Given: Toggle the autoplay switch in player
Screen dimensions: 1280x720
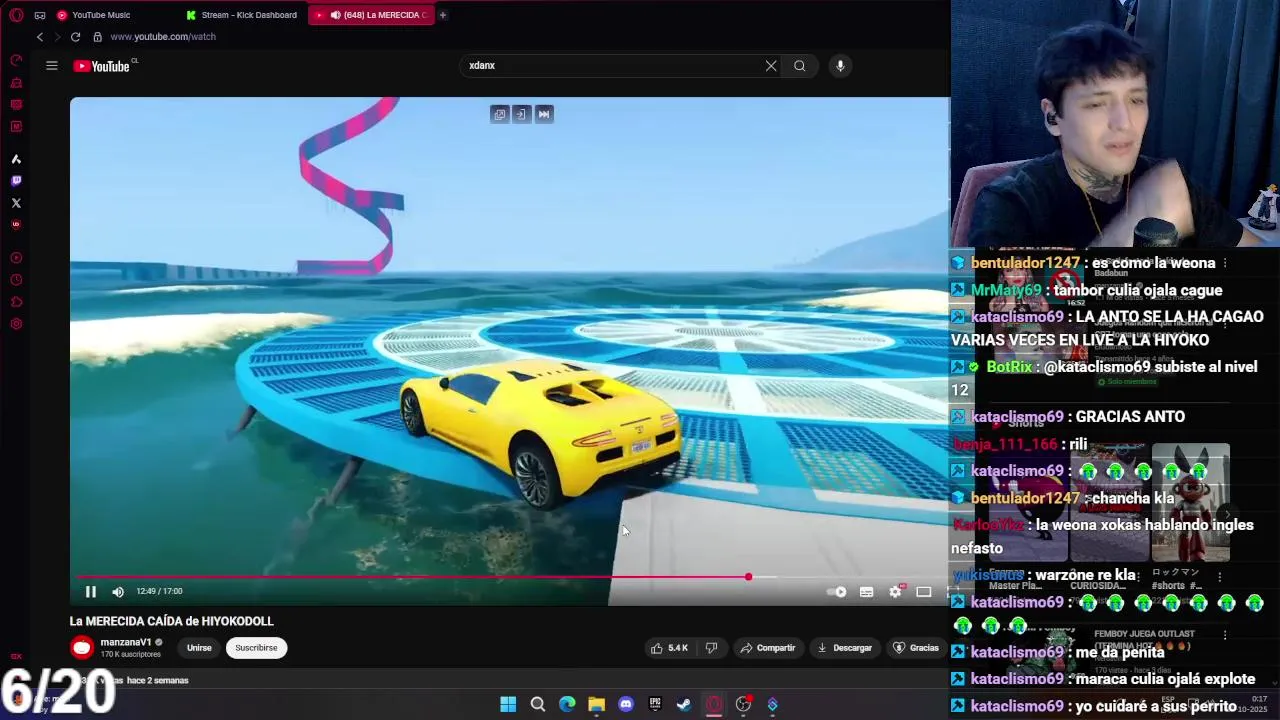Looking at the screenshot, I should [x=837, y=592].
